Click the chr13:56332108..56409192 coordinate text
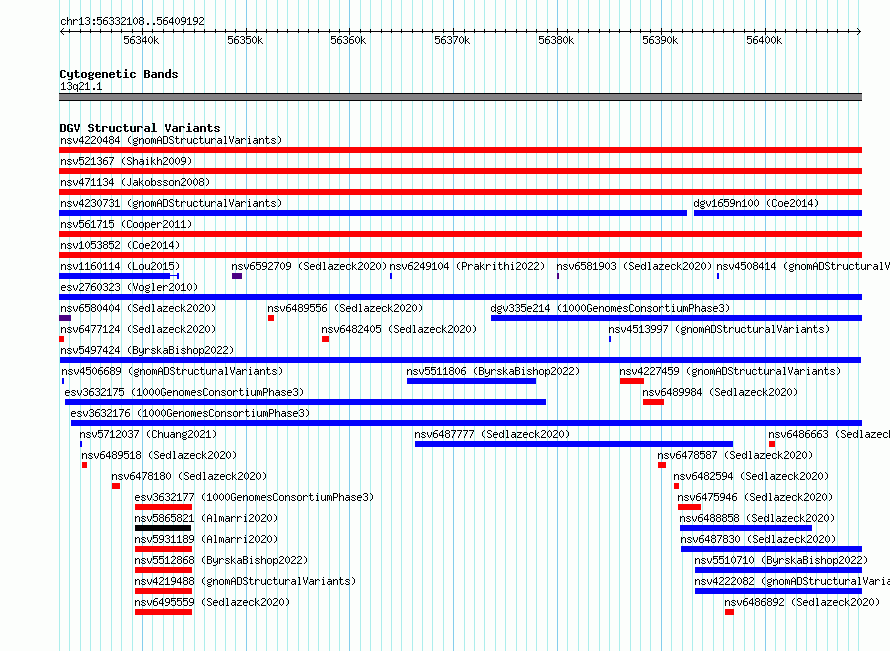The height and width of the screenshot is (651, 890). tap(132, 21)
